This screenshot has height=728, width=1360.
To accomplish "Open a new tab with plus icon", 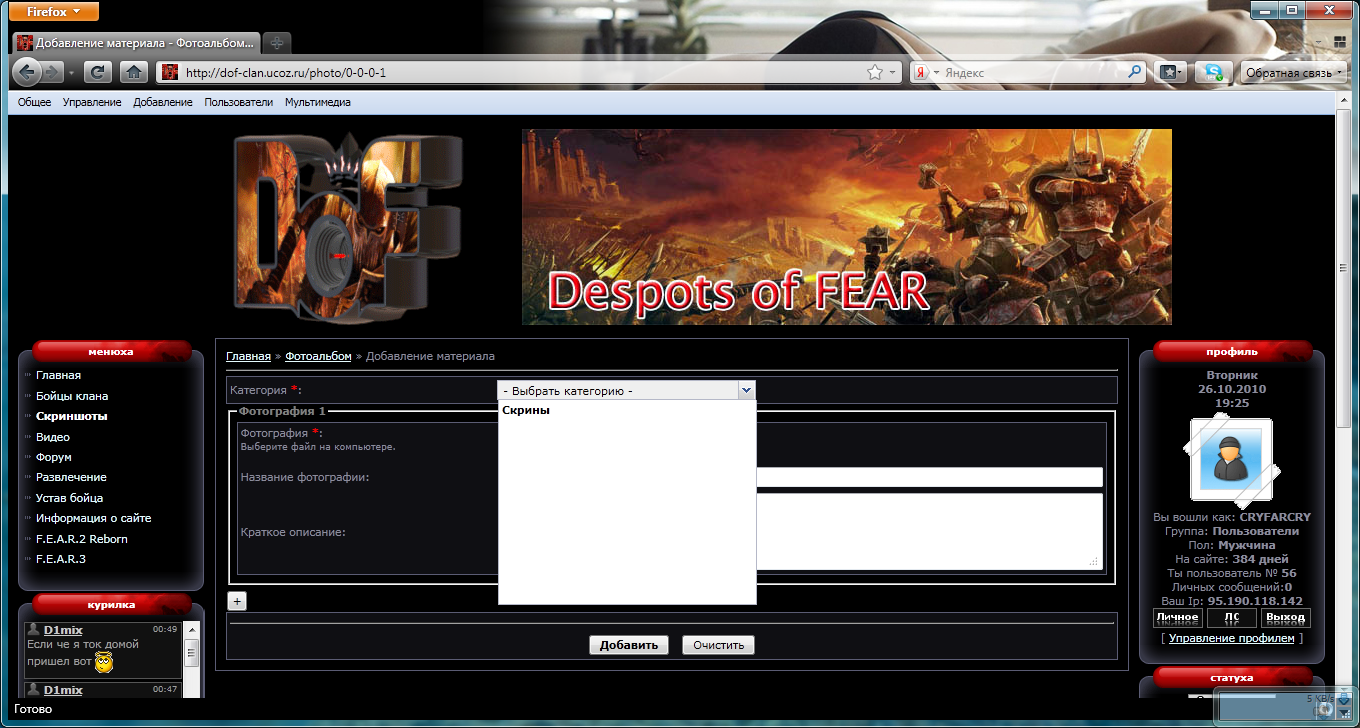I will pyautogui.click(x=277, y=43).
